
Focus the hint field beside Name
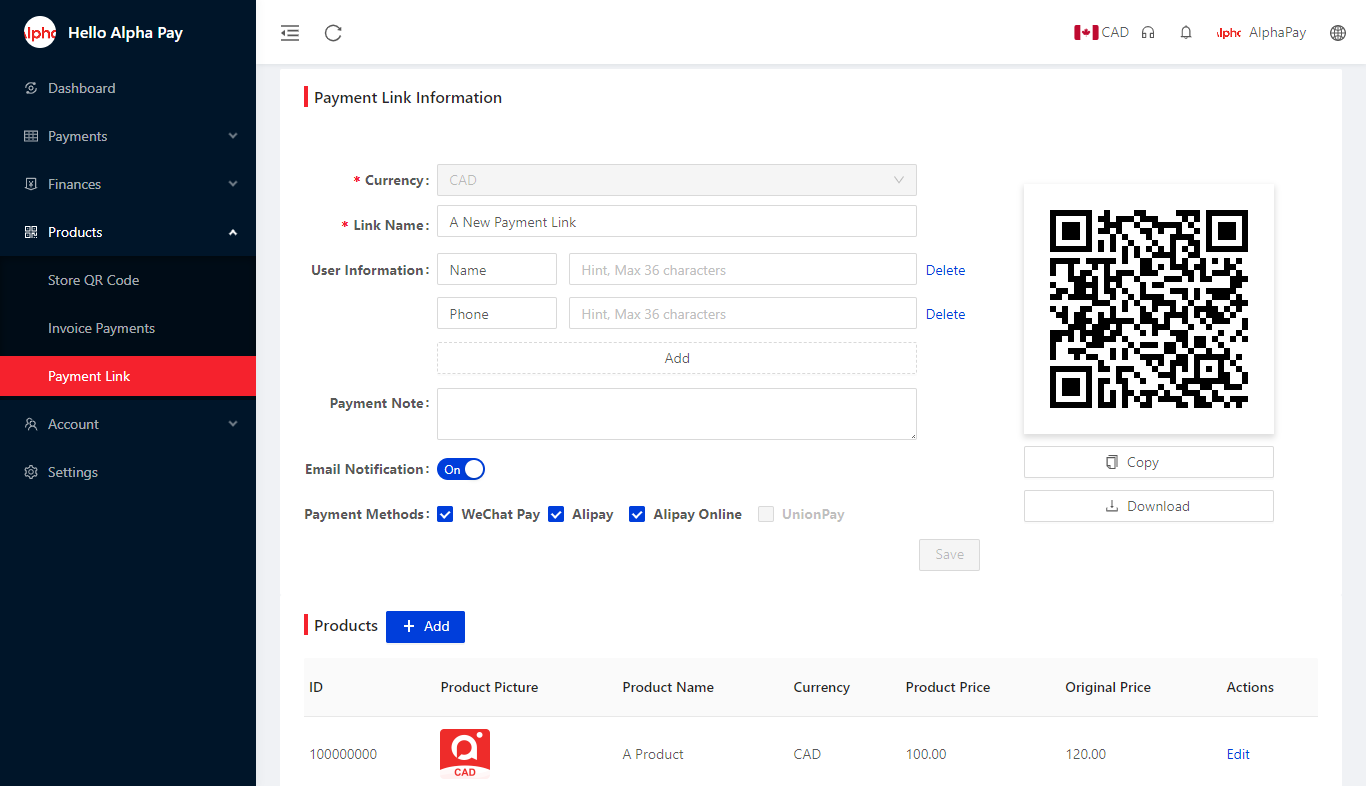743,270
